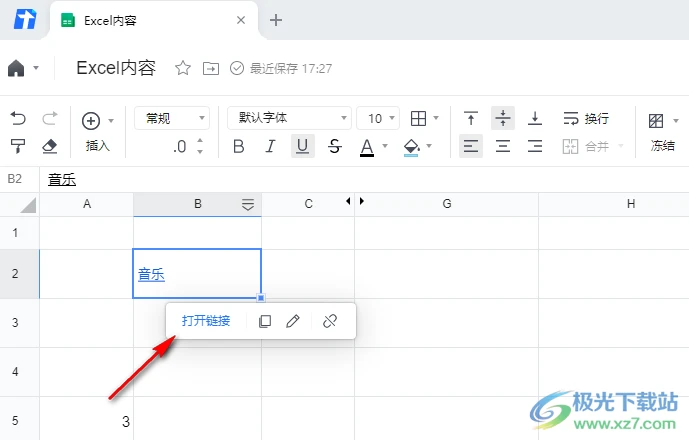
Task: Go to home via house icon
Action: (x=16, y=68)
